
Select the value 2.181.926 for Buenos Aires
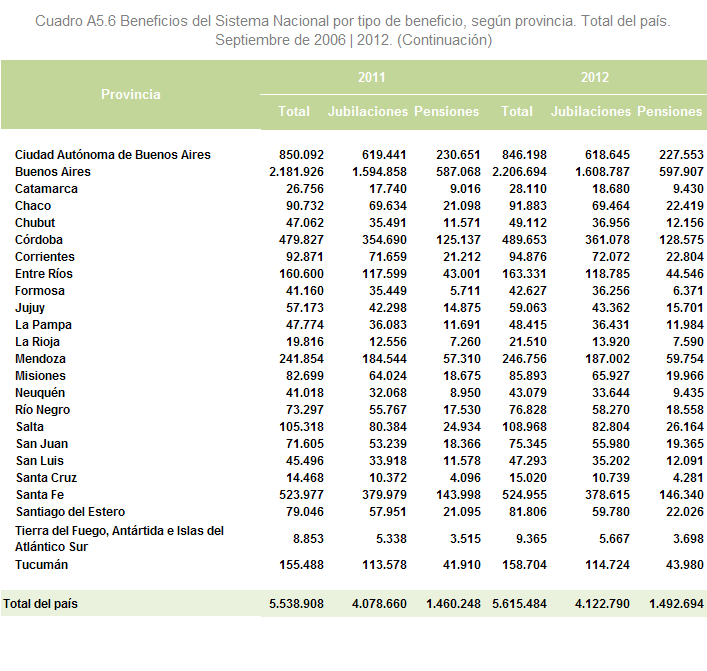[296, 172]
